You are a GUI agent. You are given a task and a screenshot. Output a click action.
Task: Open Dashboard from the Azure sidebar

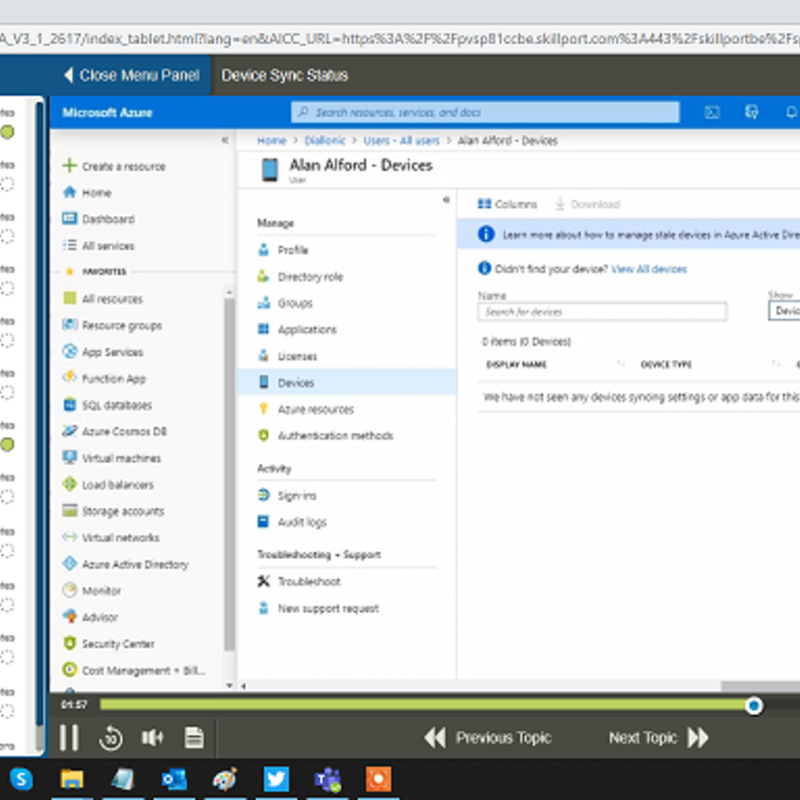tap(98, 219)
